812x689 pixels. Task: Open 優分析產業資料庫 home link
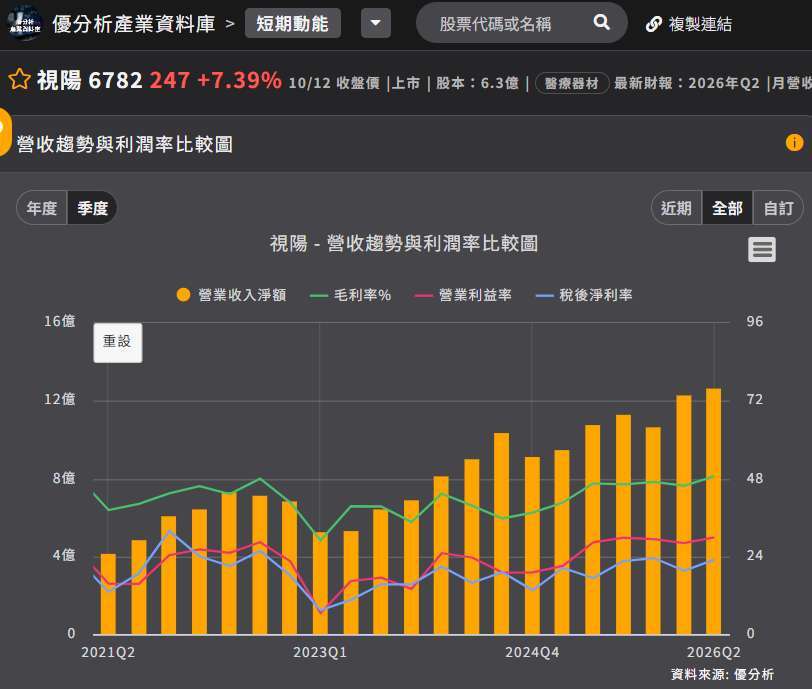[134, 24]
